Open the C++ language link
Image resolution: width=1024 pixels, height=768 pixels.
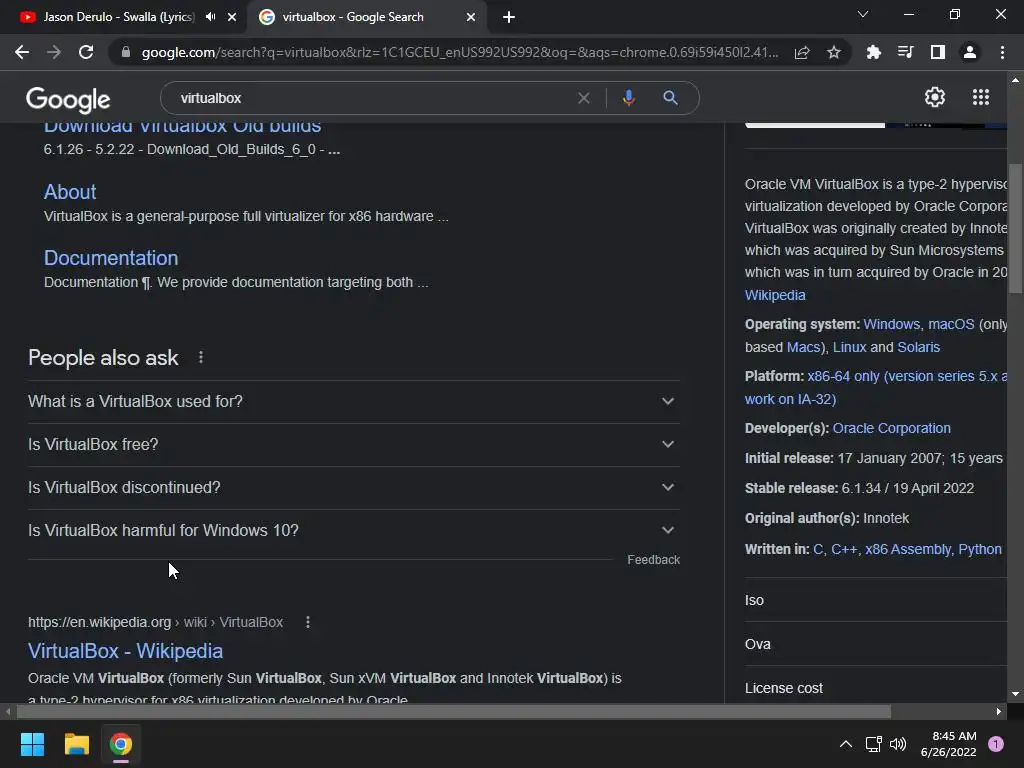(x=844, y=549)
